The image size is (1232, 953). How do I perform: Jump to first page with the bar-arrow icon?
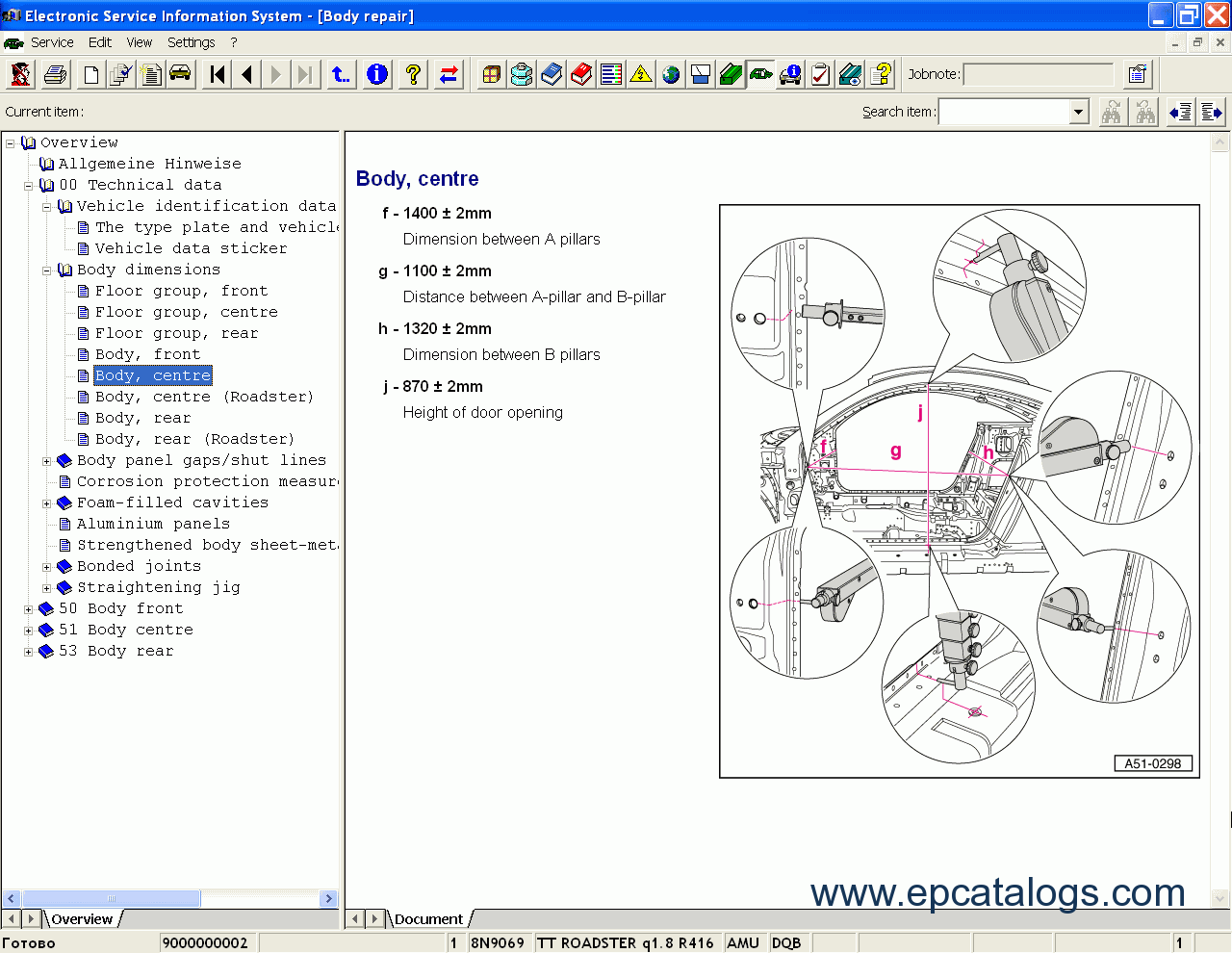point(218,74)
